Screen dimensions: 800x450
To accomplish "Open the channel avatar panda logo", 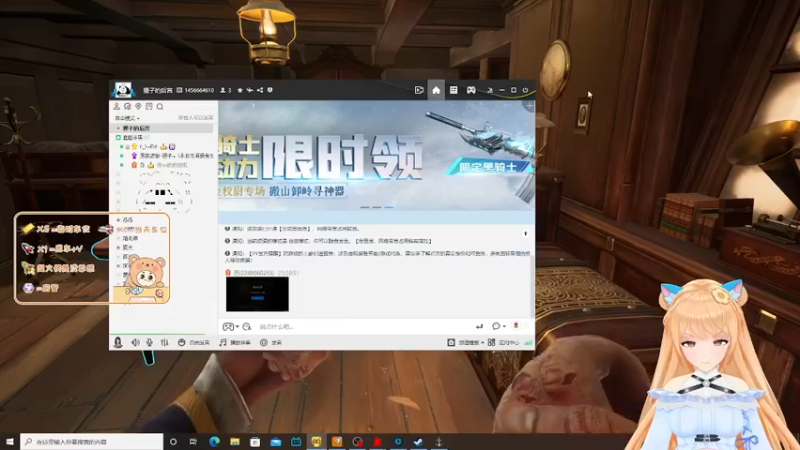I will click(x=123, y=90).
